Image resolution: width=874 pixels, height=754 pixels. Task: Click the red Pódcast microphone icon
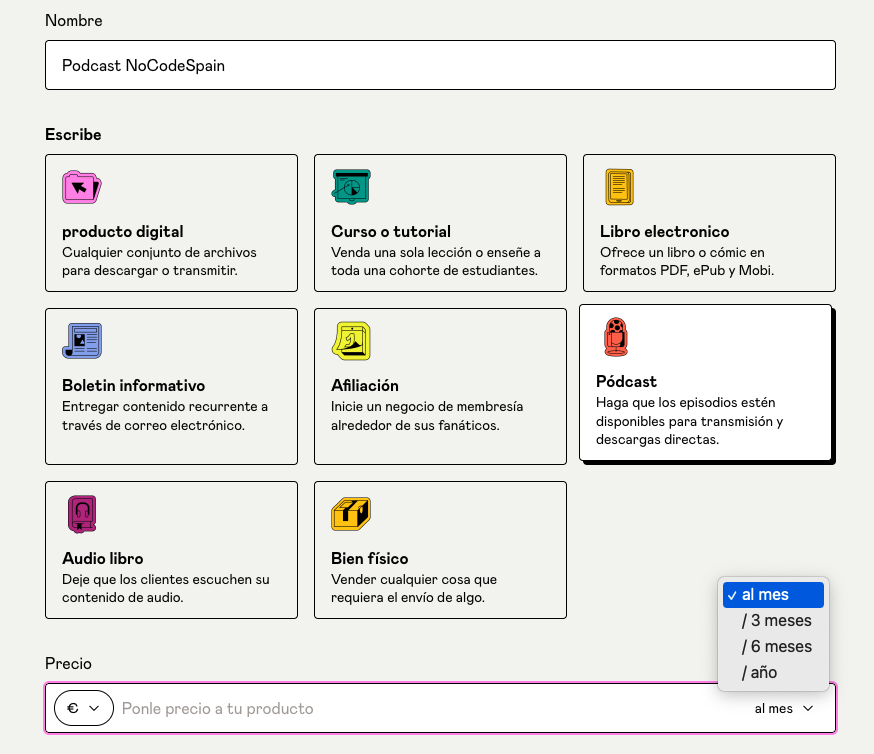tap(618, 337)
